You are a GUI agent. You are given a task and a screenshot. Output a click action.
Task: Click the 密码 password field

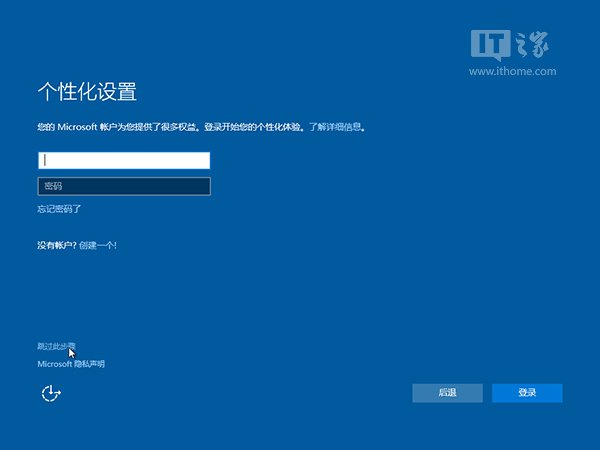click(124, 186)
